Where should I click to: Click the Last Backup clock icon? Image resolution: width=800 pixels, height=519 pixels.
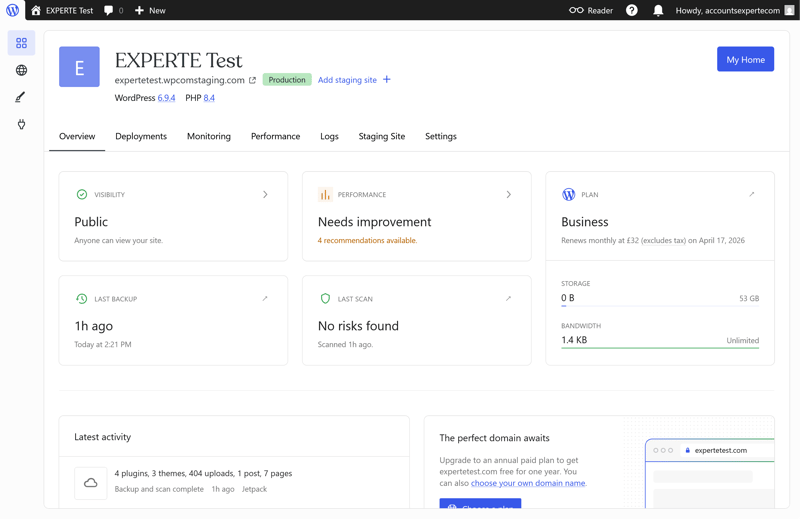pyautogui.click(x=82, y=299)
